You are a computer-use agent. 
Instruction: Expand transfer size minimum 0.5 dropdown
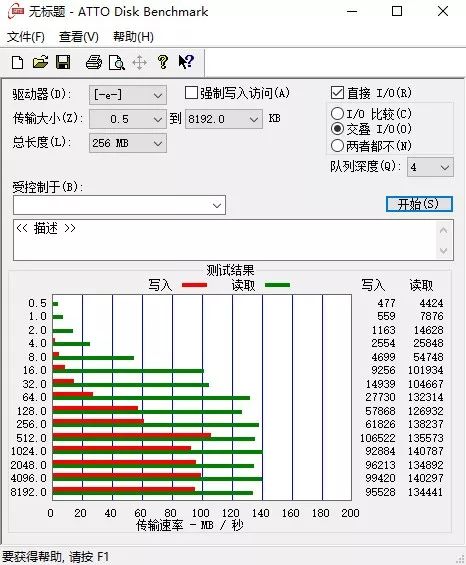pos(128,119)
